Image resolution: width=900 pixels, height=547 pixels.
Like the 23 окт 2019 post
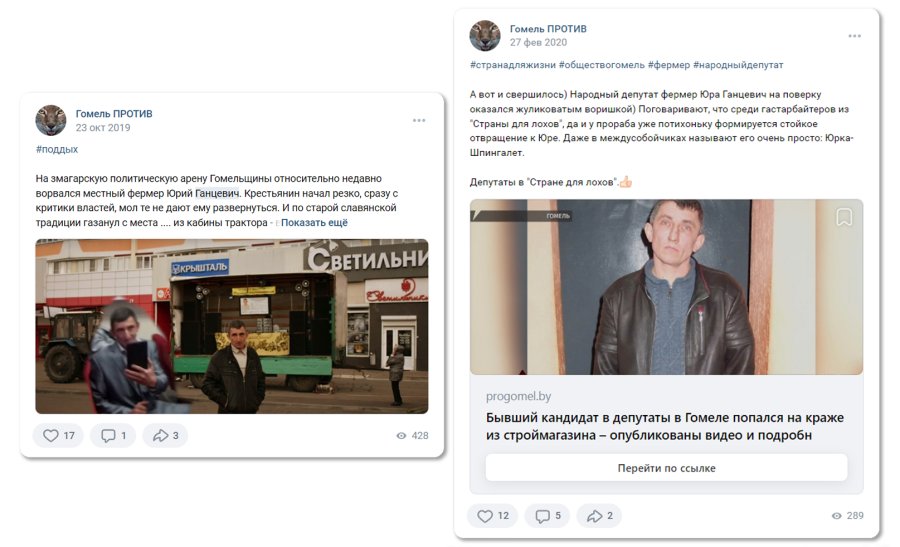click(58, 435)
